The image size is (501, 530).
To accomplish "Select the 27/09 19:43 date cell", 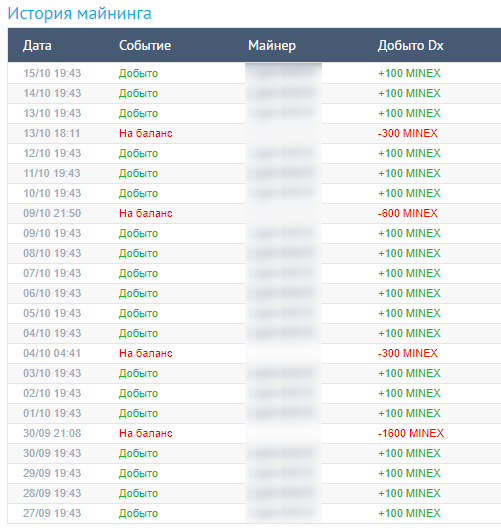I will point(52,513).
